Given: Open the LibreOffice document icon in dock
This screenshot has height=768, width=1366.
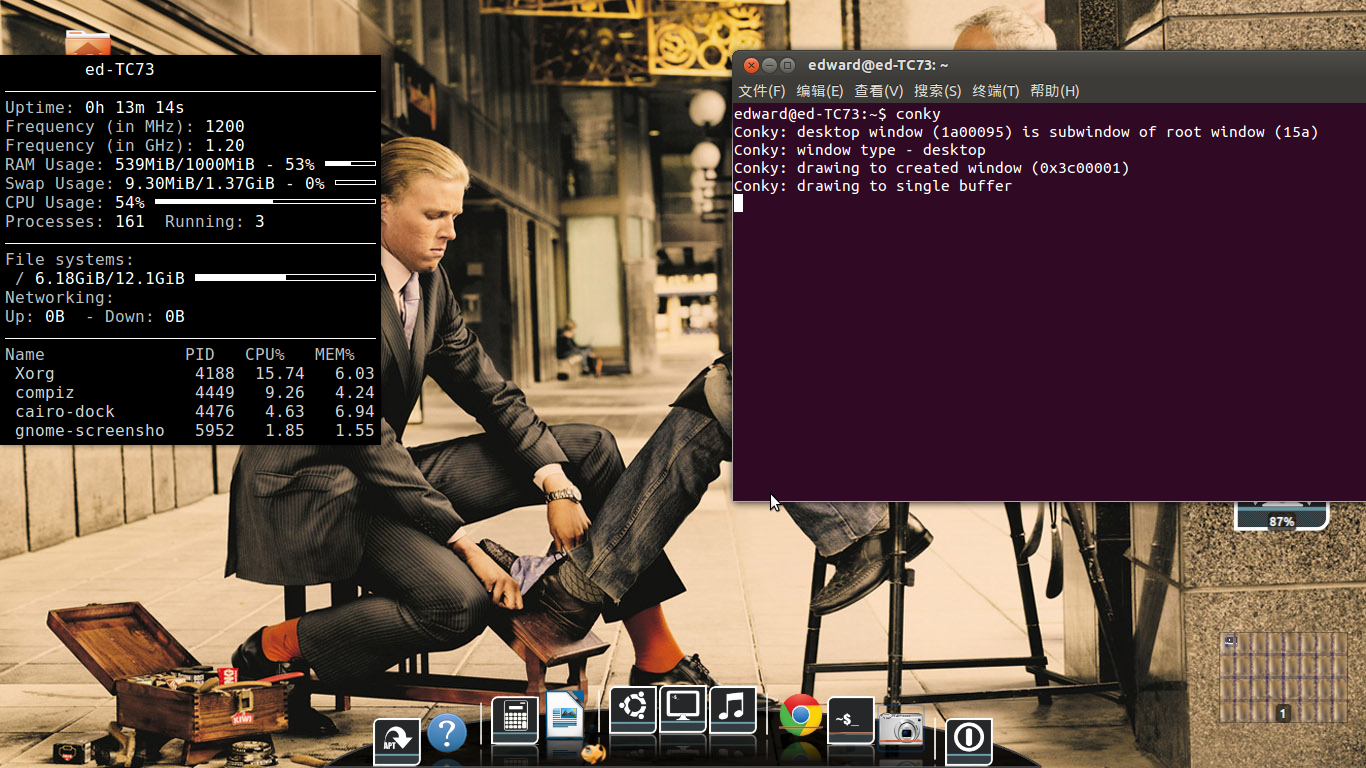Looking at the screenshot, I should pyautogui.click(x=565, y=714).
